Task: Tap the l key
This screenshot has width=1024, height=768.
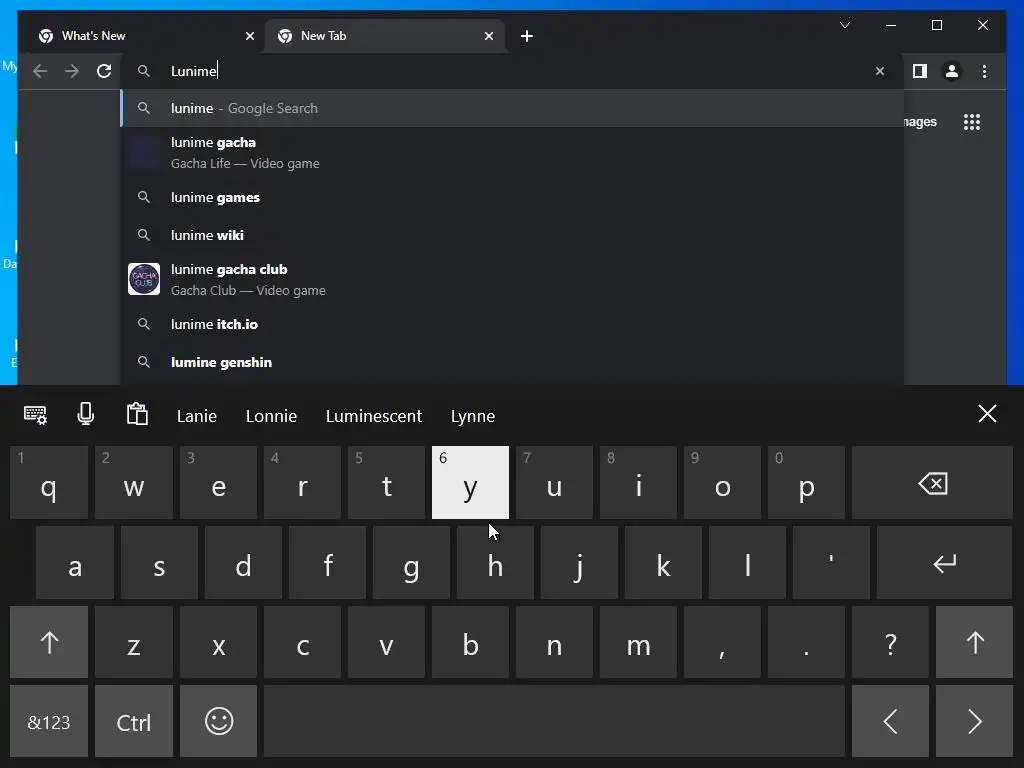Action: [x=747, y=562]
